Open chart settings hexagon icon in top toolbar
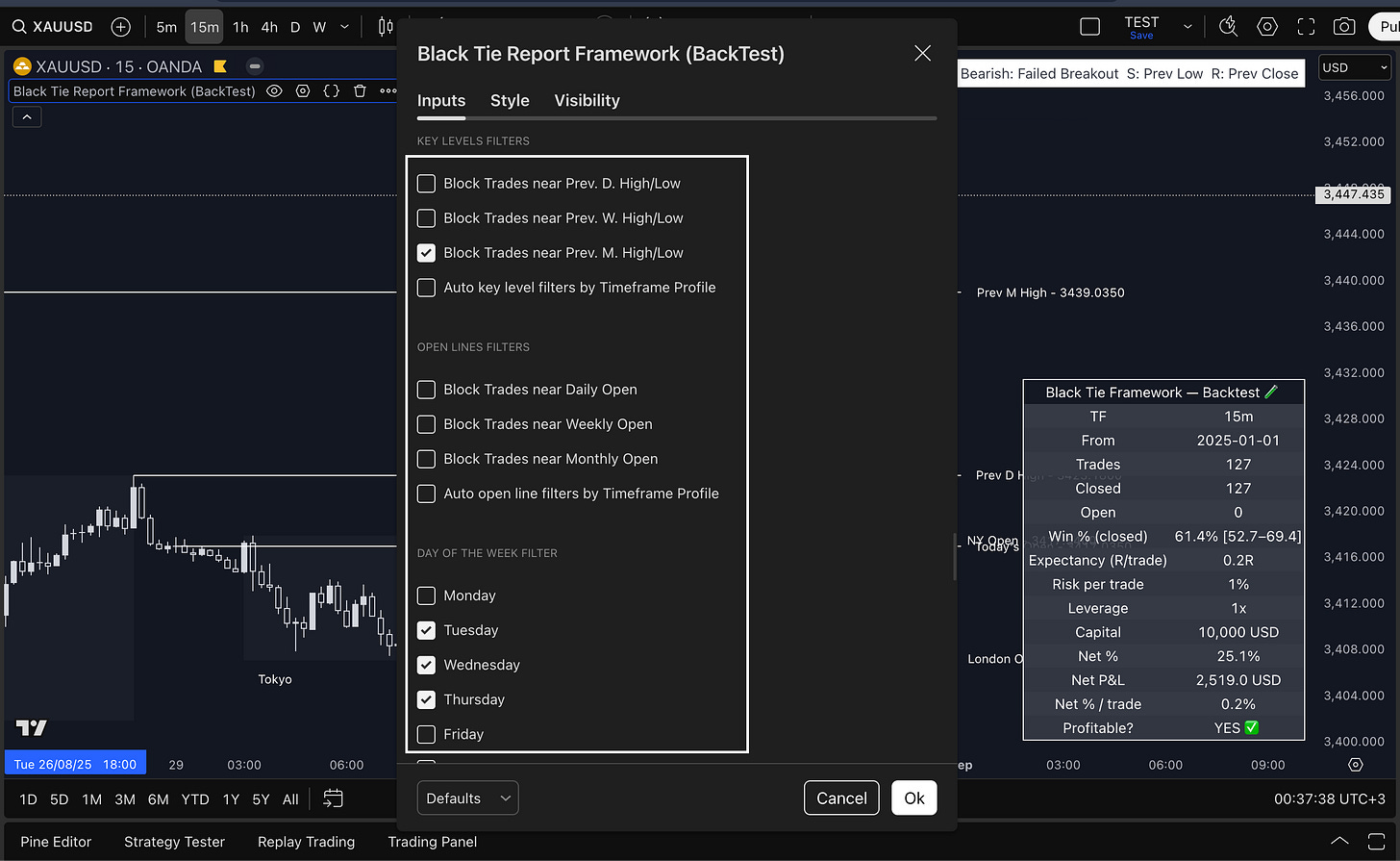The height and width of the screenshot is (861, 1400). (x=1267, y=27)
